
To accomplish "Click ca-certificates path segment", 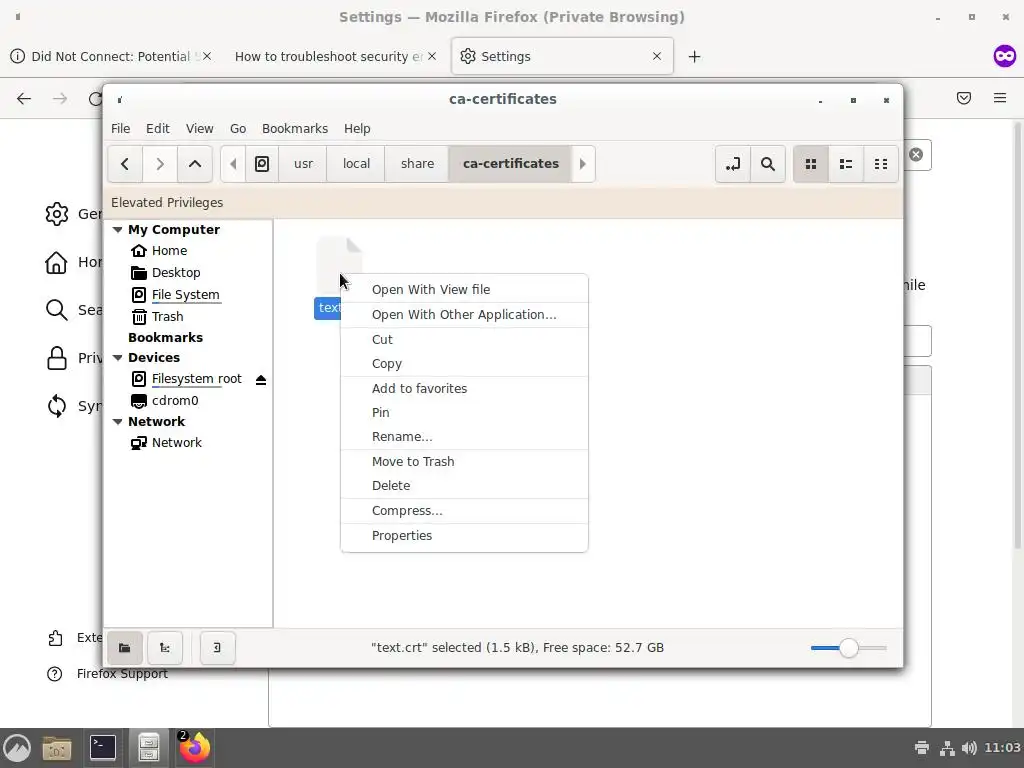I will point(511,164).
